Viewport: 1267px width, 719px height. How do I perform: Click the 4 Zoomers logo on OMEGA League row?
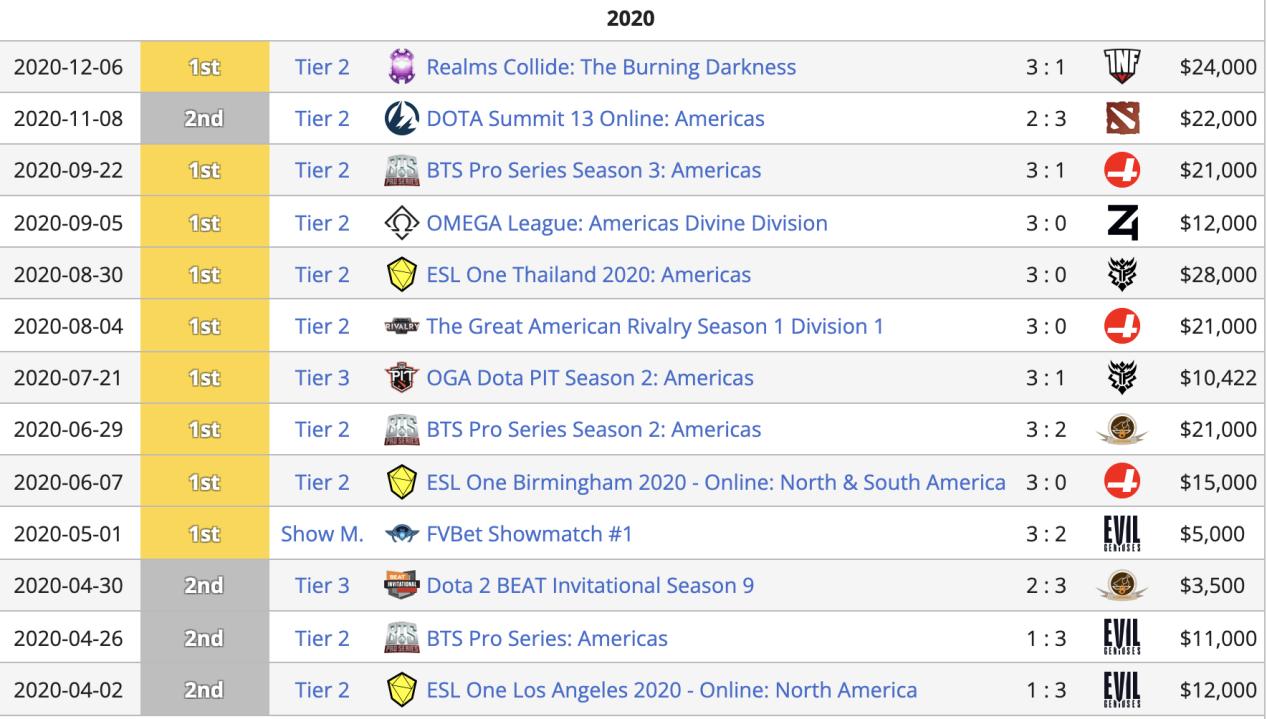1121,223
